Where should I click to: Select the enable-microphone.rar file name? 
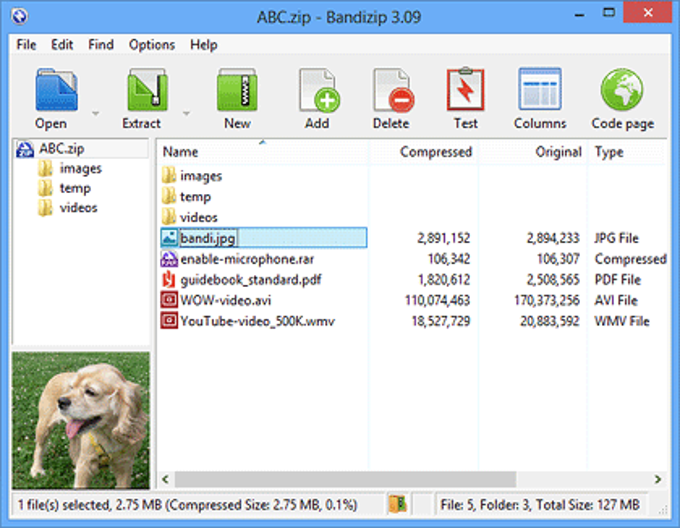click(x=247, y=259)
